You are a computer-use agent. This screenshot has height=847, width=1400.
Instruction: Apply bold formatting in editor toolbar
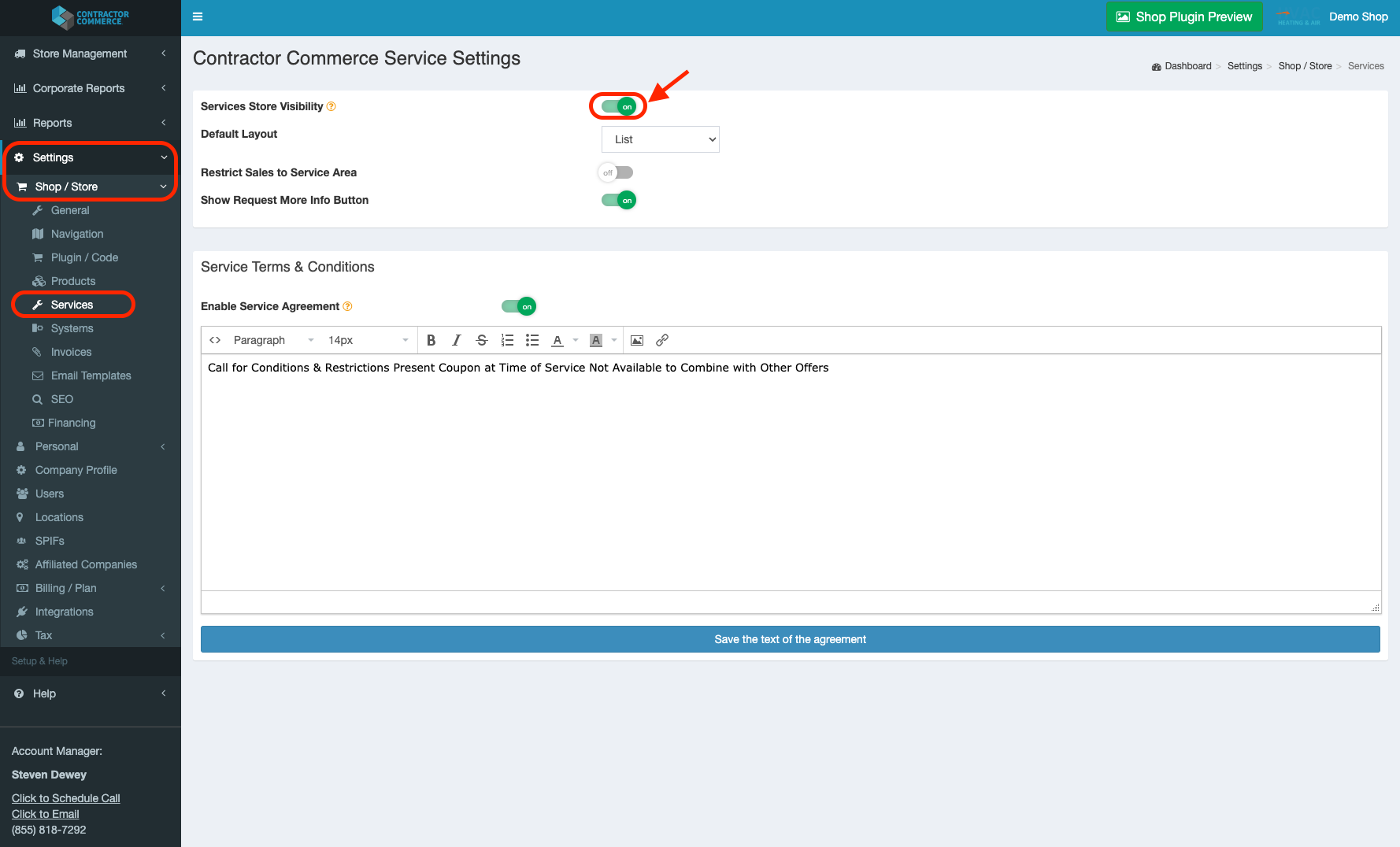431,340
